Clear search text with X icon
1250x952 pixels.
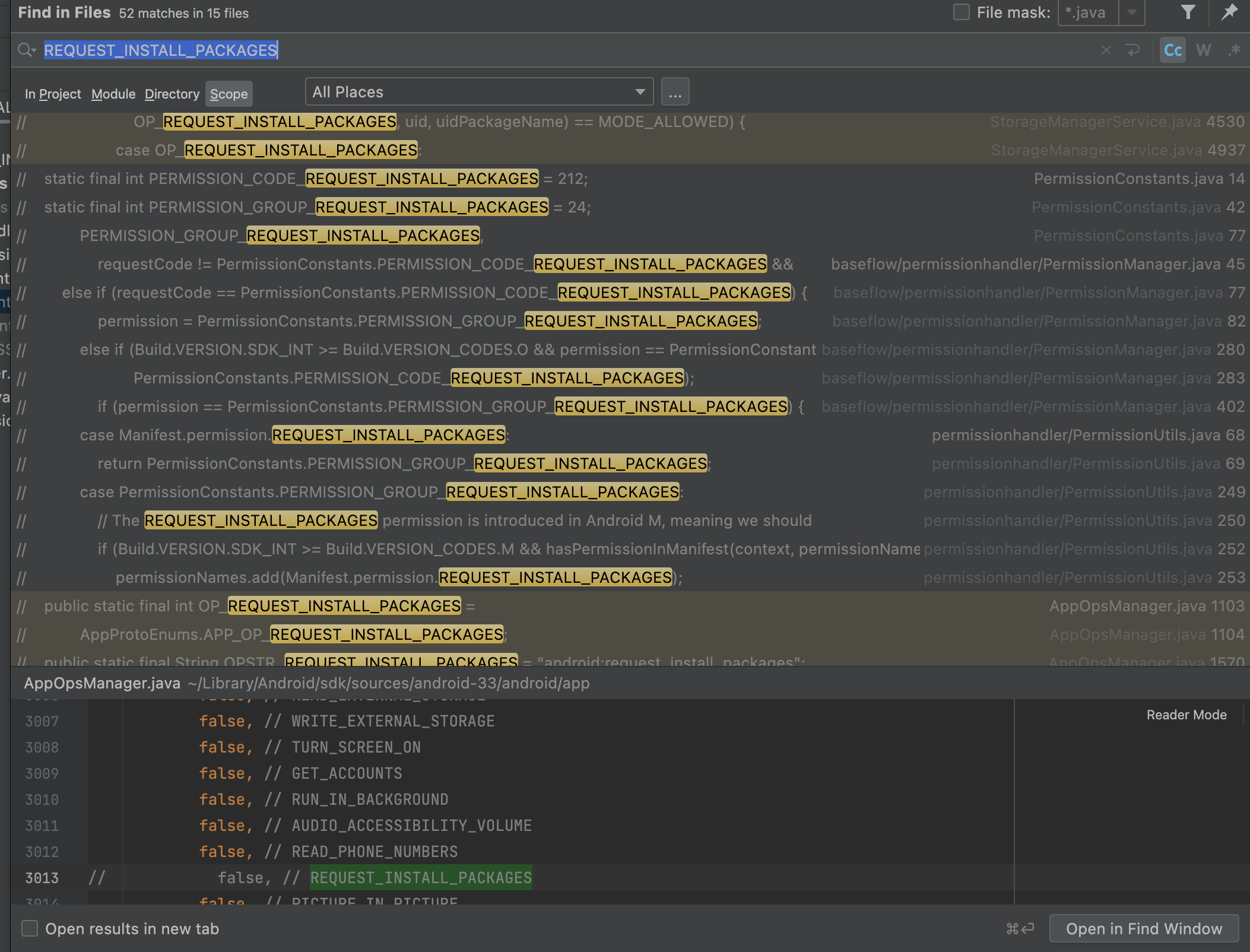tap(1106, 50)
